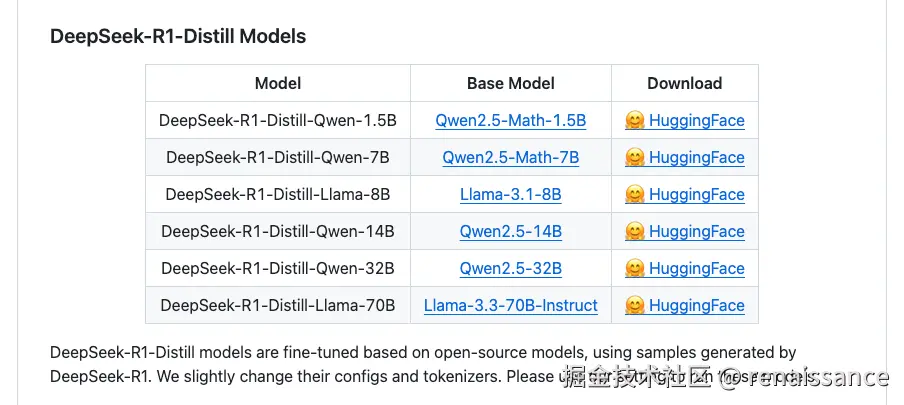
Task: Click the HuggingFace emoji icon for Llama-8B row
Action: (x=634, y=195)
